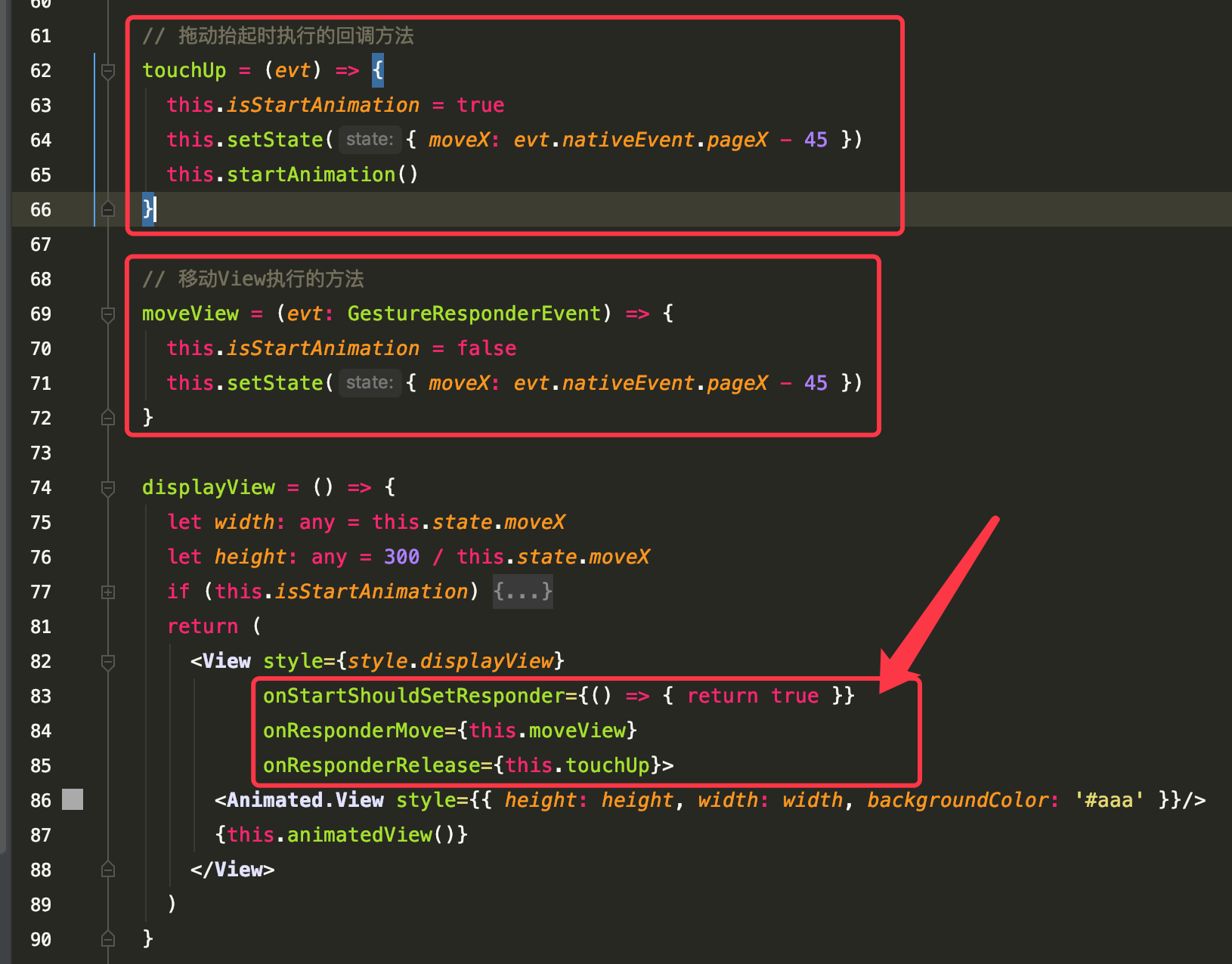Click the '#aaa' string literal
1232x964 pixels.
[x=1109, y=800]
